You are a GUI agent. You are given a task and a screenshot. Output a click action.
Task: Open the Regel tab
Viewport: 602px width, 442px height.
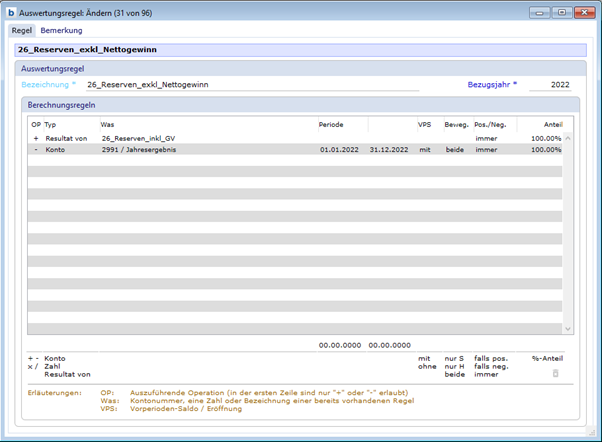(x=21, y=31)
